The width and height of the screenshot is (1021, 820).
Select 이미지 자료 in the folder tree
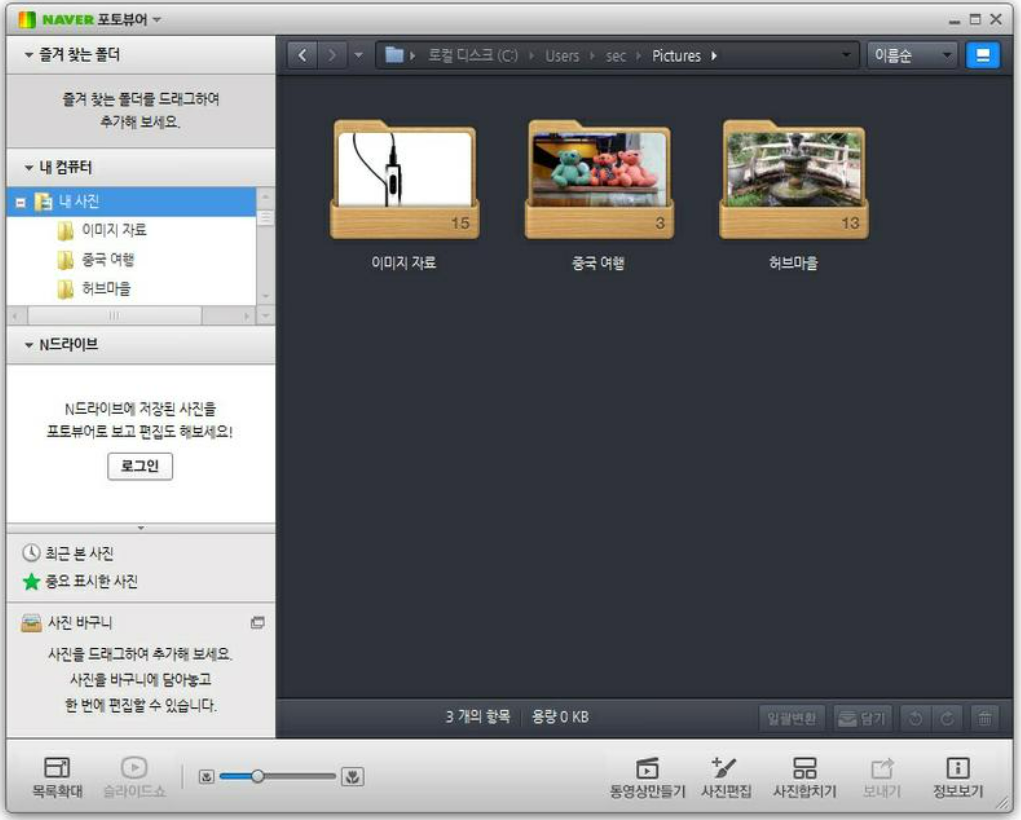tap(114, 230)
